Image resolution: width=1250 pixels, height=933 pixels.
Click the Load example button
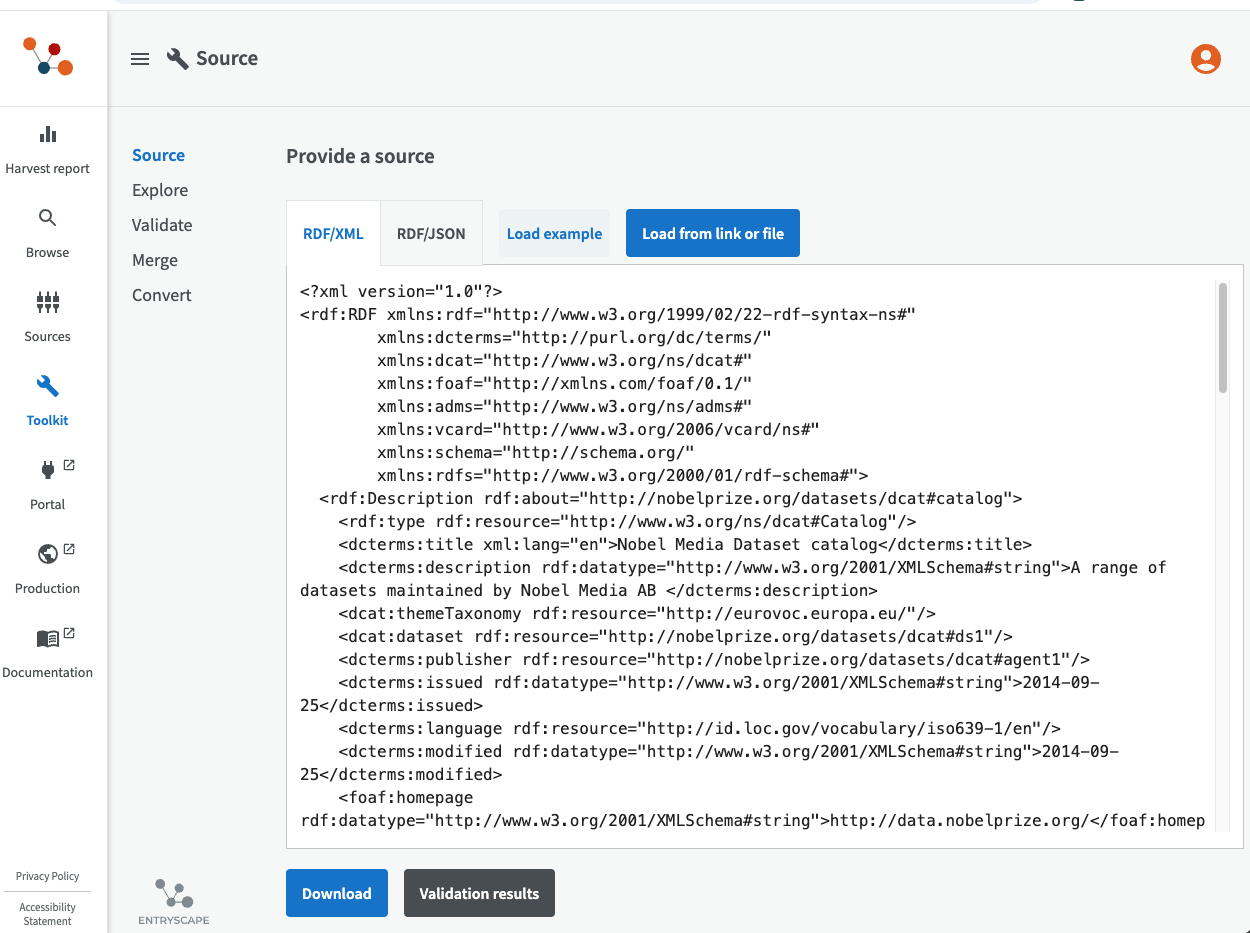click(x=554, y=234)
